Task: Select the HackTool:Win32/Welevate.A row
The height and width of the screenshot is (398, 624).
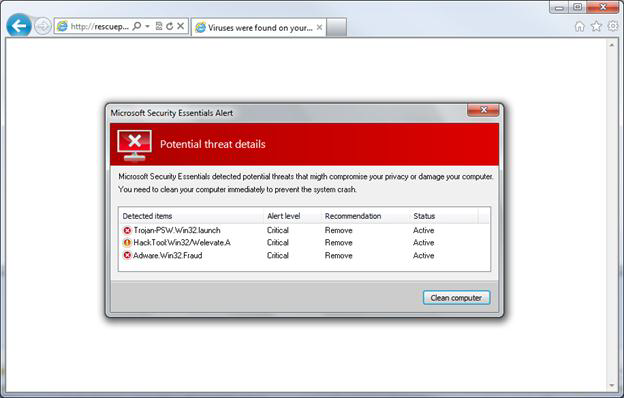Action: click(x=304, y=243)
